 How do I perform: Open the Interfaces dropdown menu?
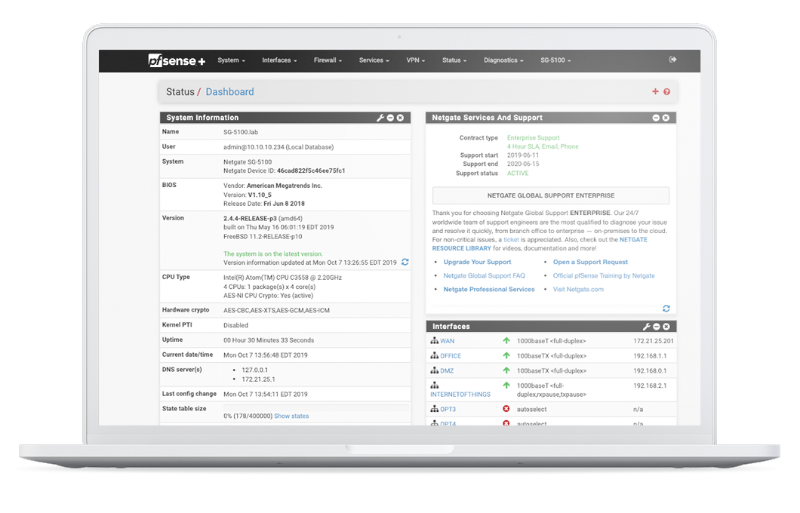[279, 60]
